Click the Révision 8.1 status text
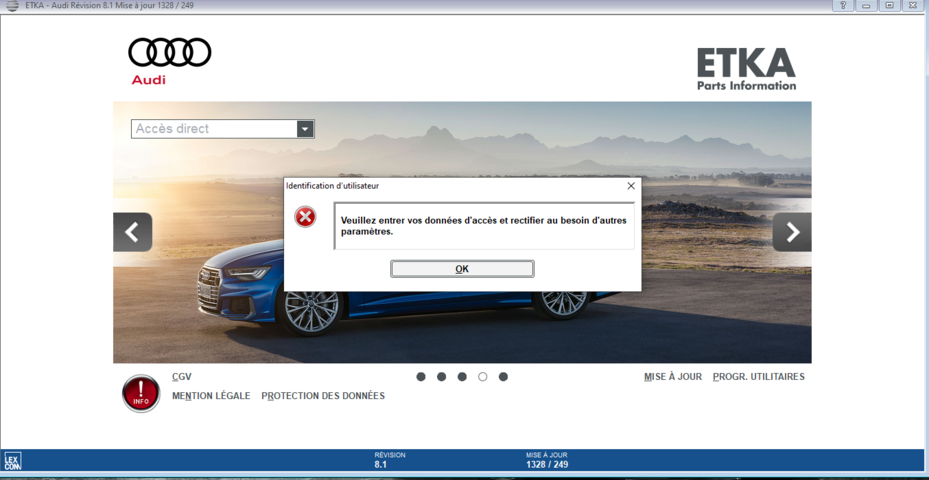The height and width of the screenshot is (480, 929). click(390, 460)
